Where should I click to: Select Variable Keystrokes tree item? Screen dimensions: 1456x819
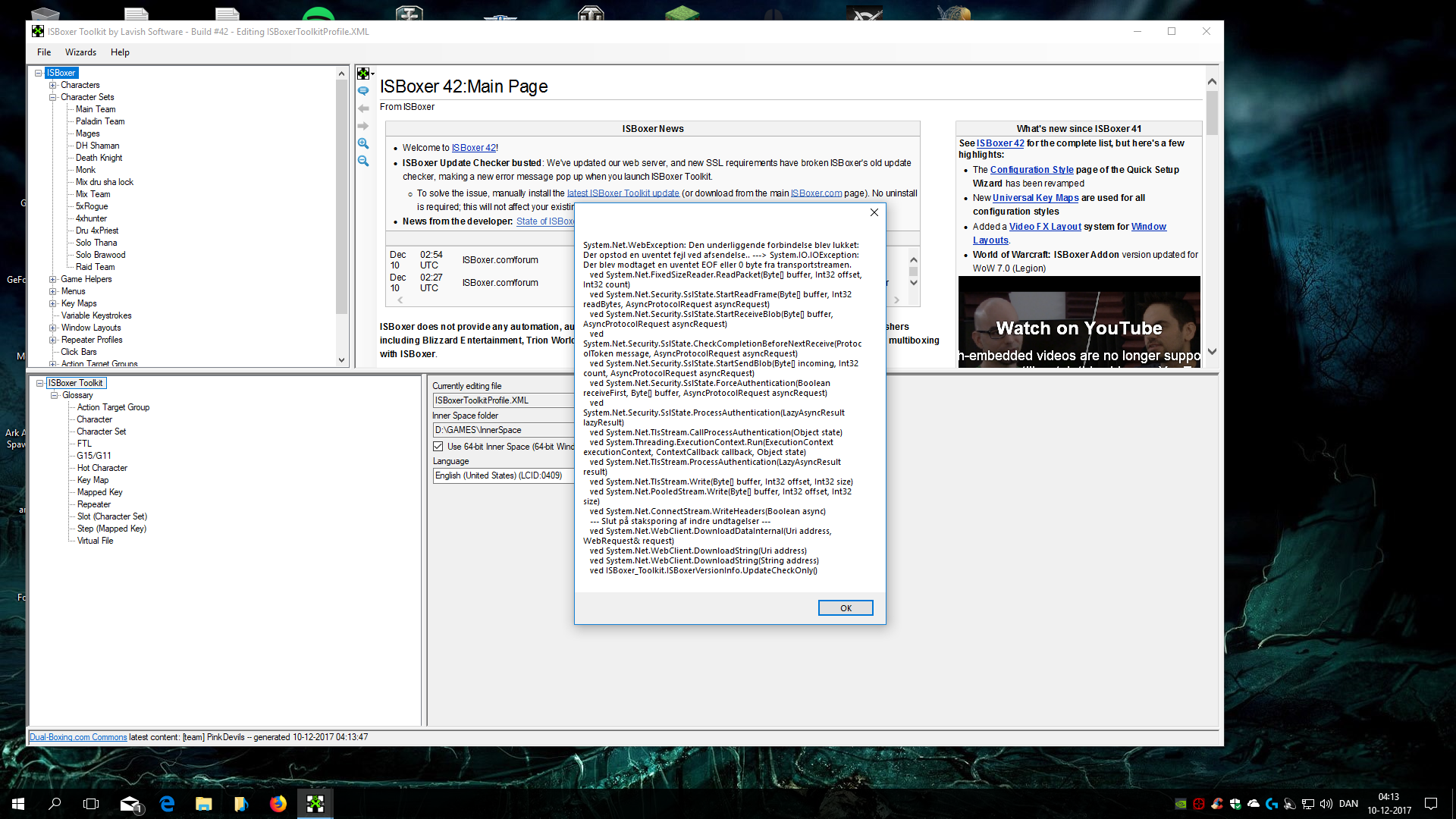click(x=96, y=315)
